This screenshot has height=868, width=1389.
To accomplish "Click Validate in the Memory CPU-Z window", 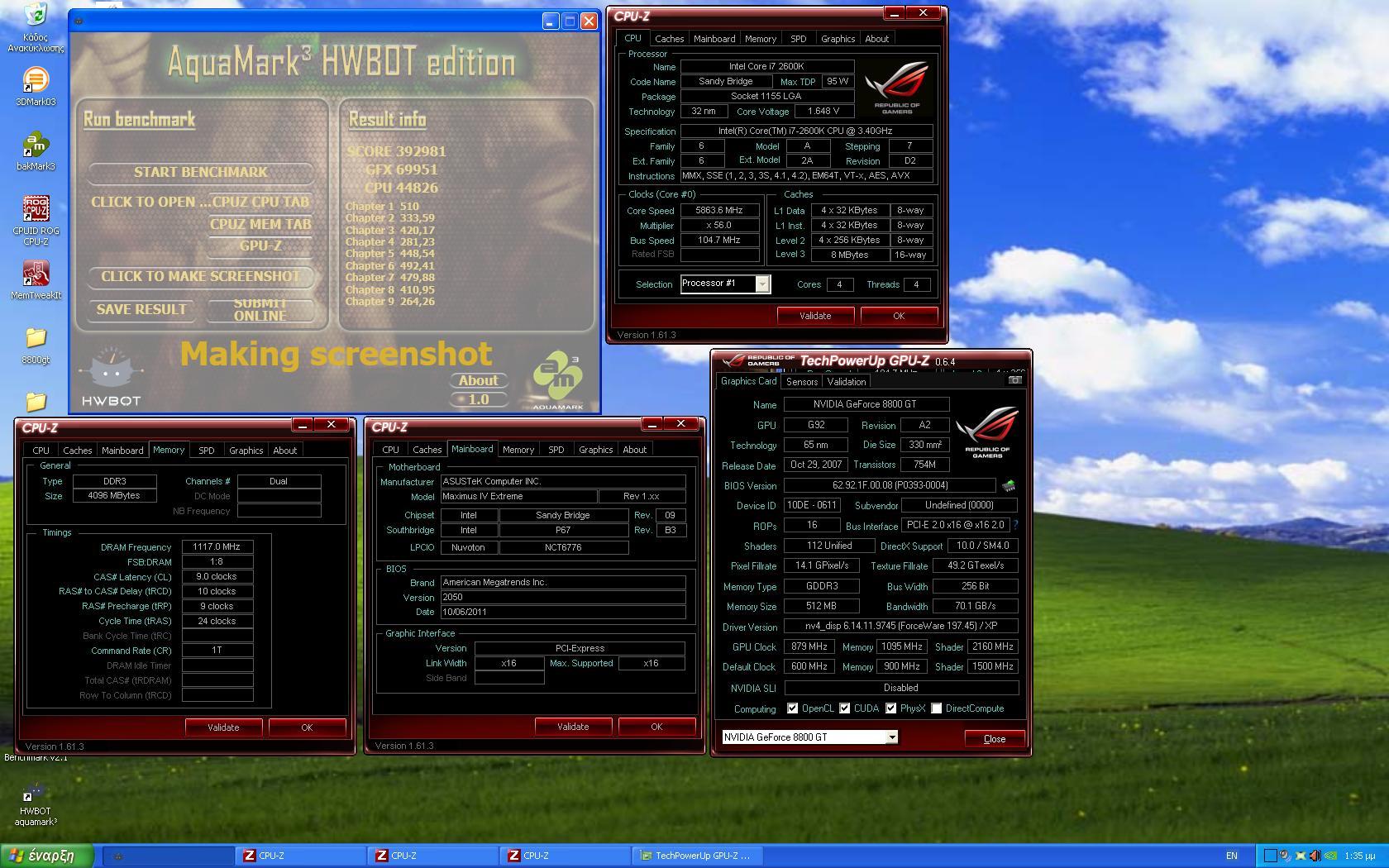I will coord(223,727).
